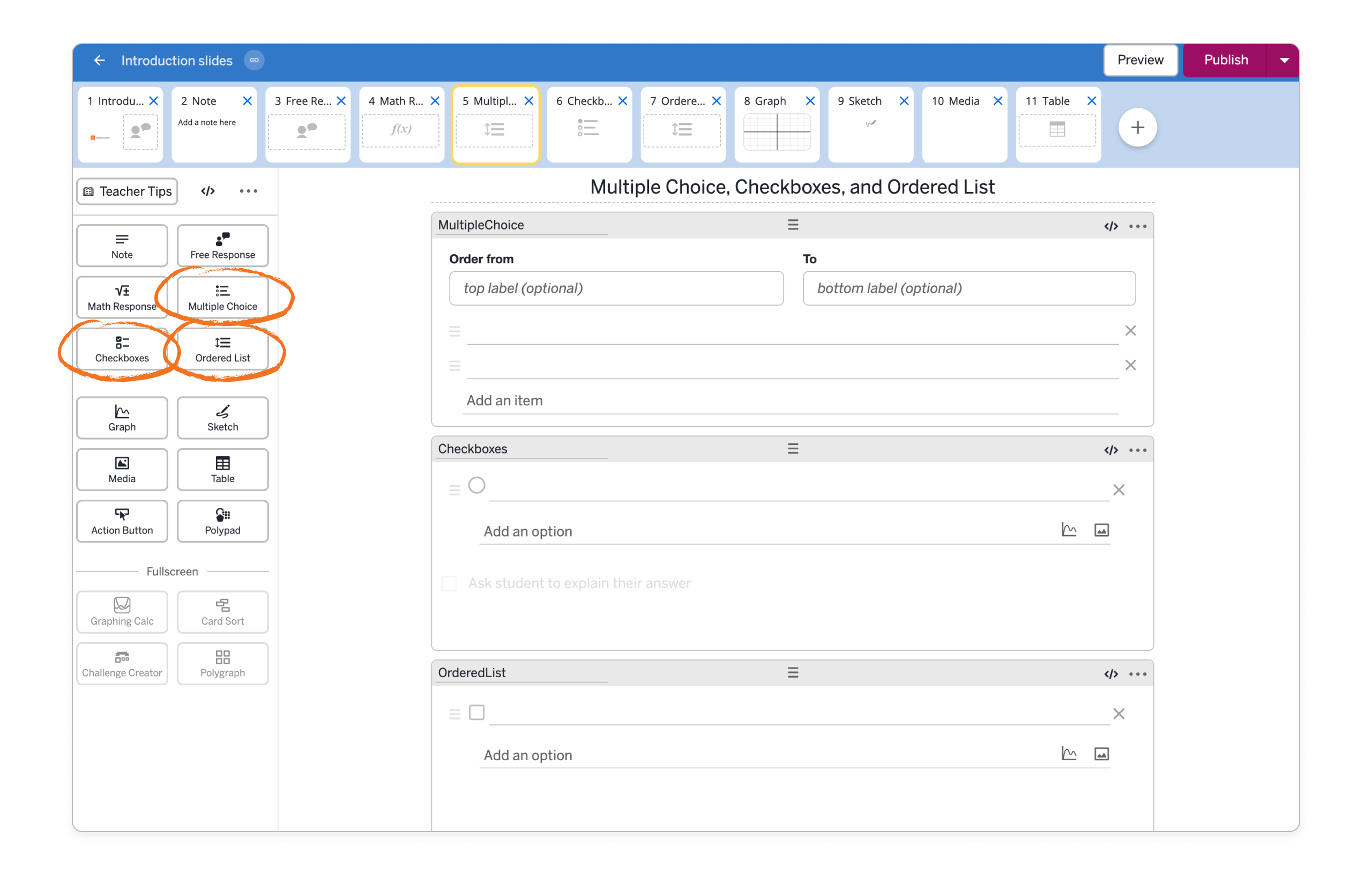Click the Preview button
Image resolution: width=1372 pixels, height=875 pixels.
pos(1140,60)
